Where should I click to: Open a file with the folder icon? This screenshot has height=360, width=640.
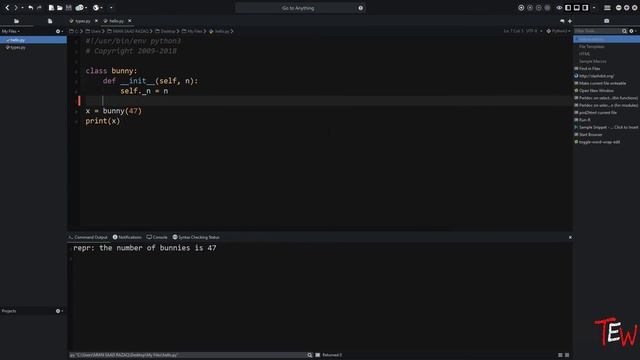click(60, 8)
